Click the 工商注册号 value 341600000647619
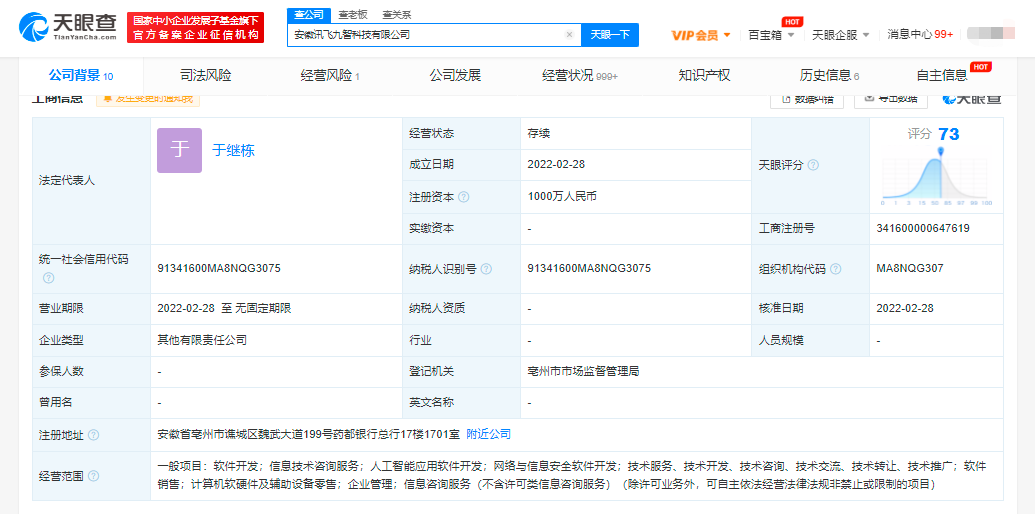This screenshot has height=514, width=1035. pos(923,229)
